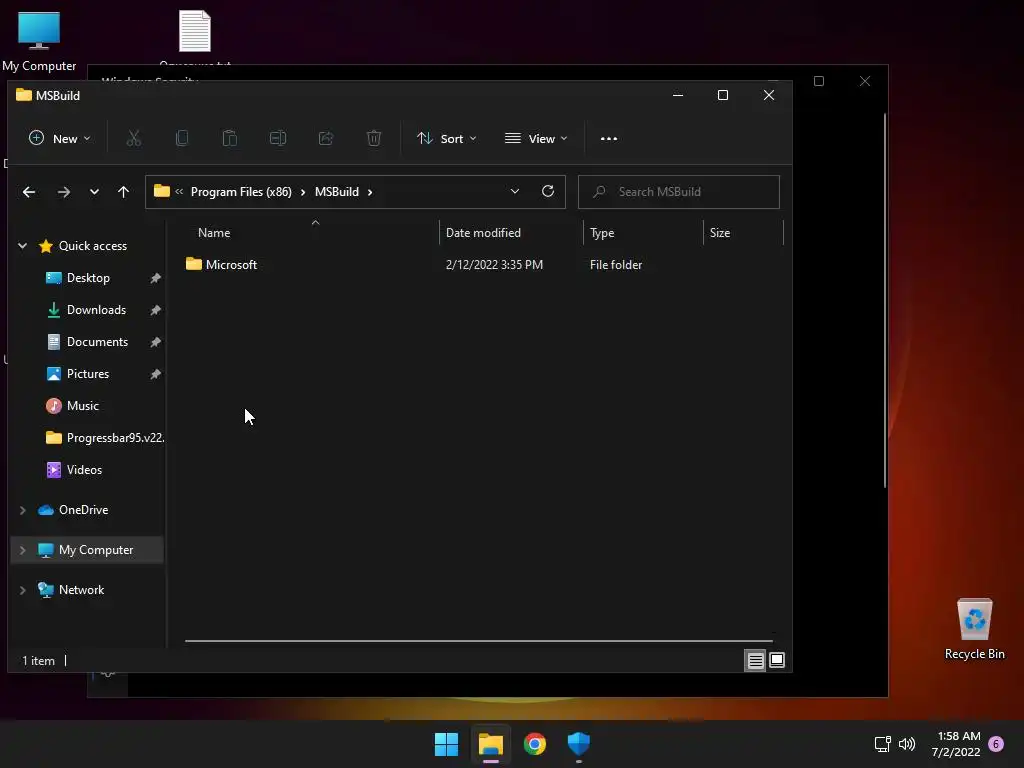Open the View layout dropdown

click(x=536, y=138)
